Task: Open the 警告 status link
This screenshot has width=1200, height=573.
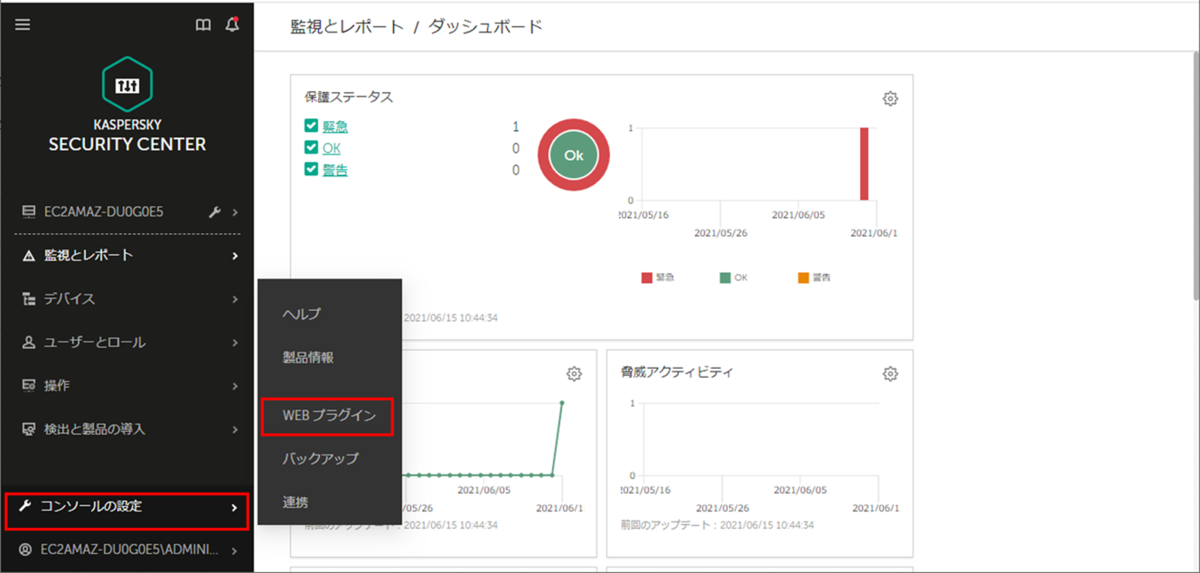Action: pyautogui.click(x=335, y=170)
